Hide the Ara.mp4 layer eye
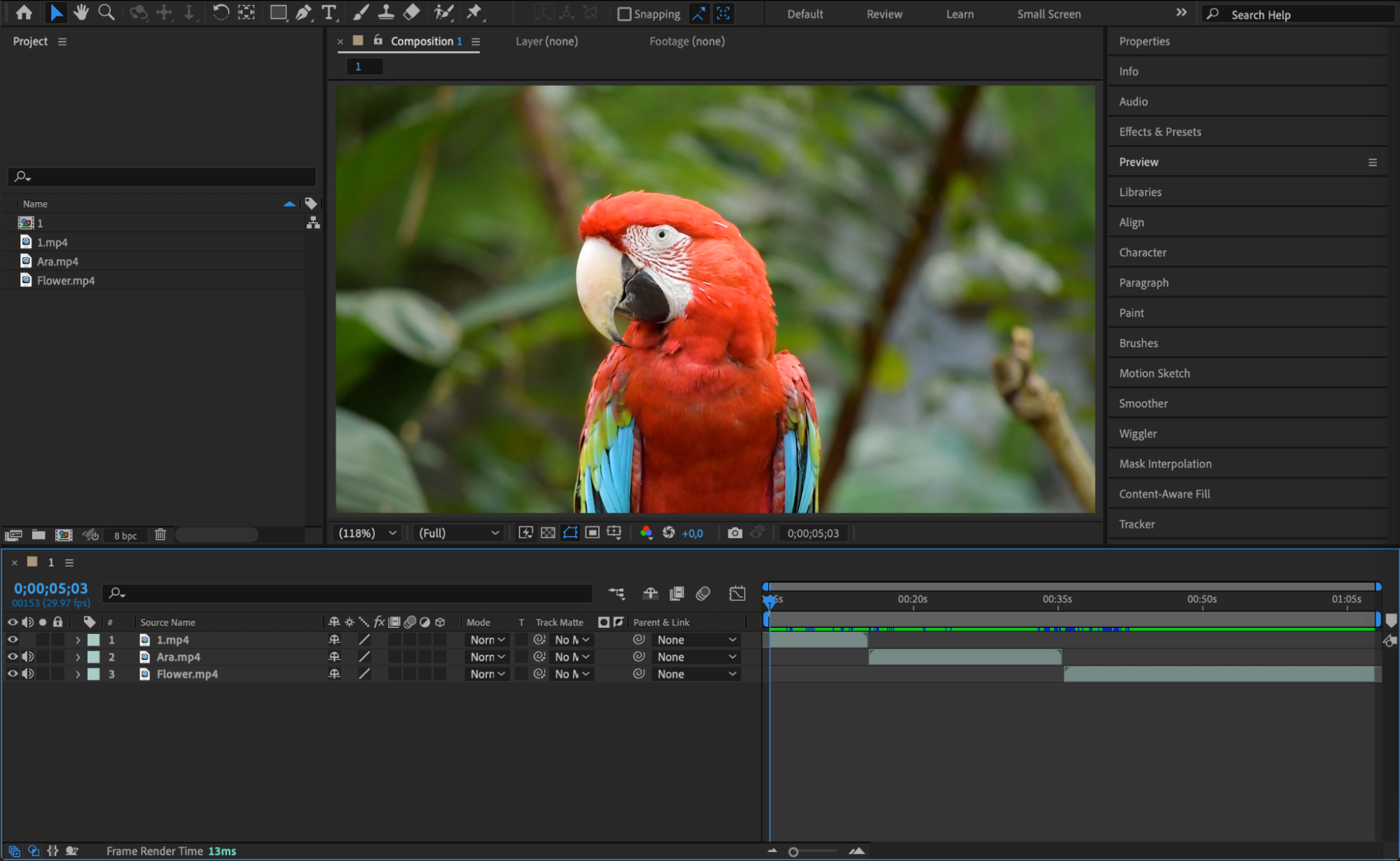Screen dimensions: 1400x861 point(13,656)
